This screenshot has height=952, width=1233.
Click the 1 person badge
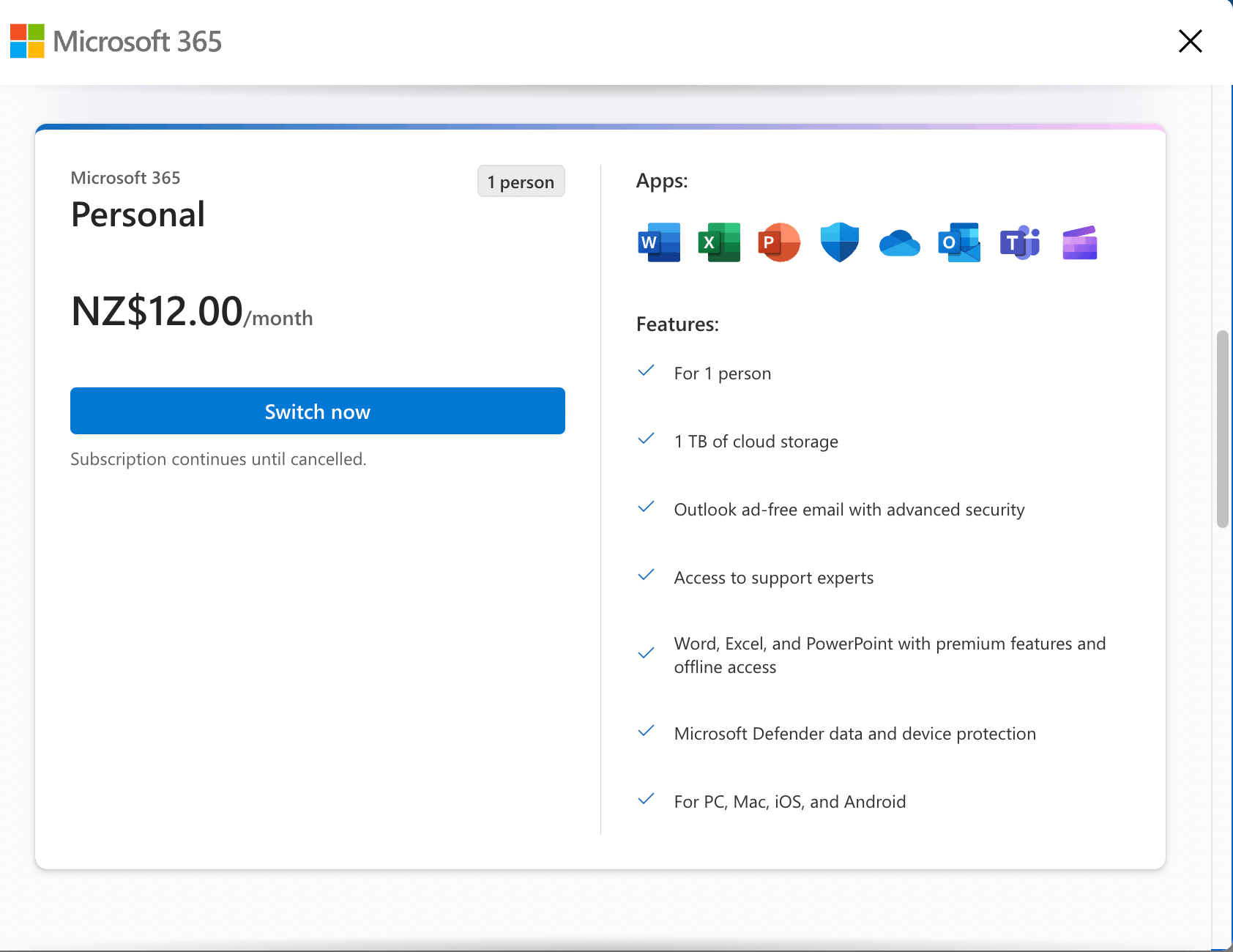pos(521,182)
